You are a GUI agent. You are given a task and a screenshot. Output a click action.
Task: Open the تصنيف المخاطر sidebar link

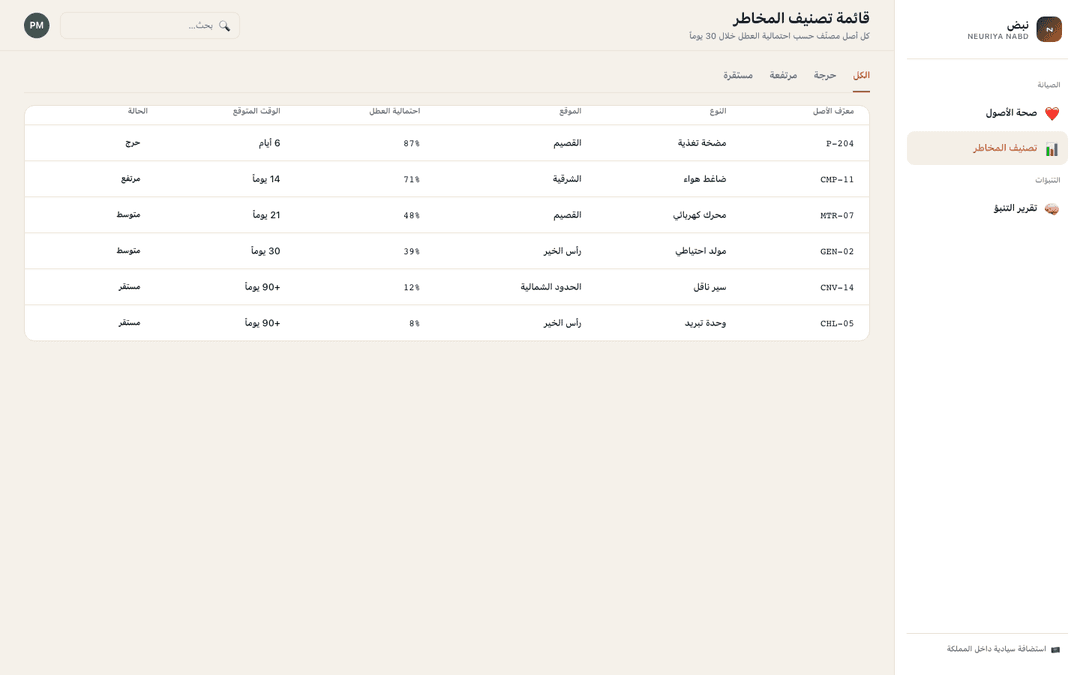click(x=987, y=148)
